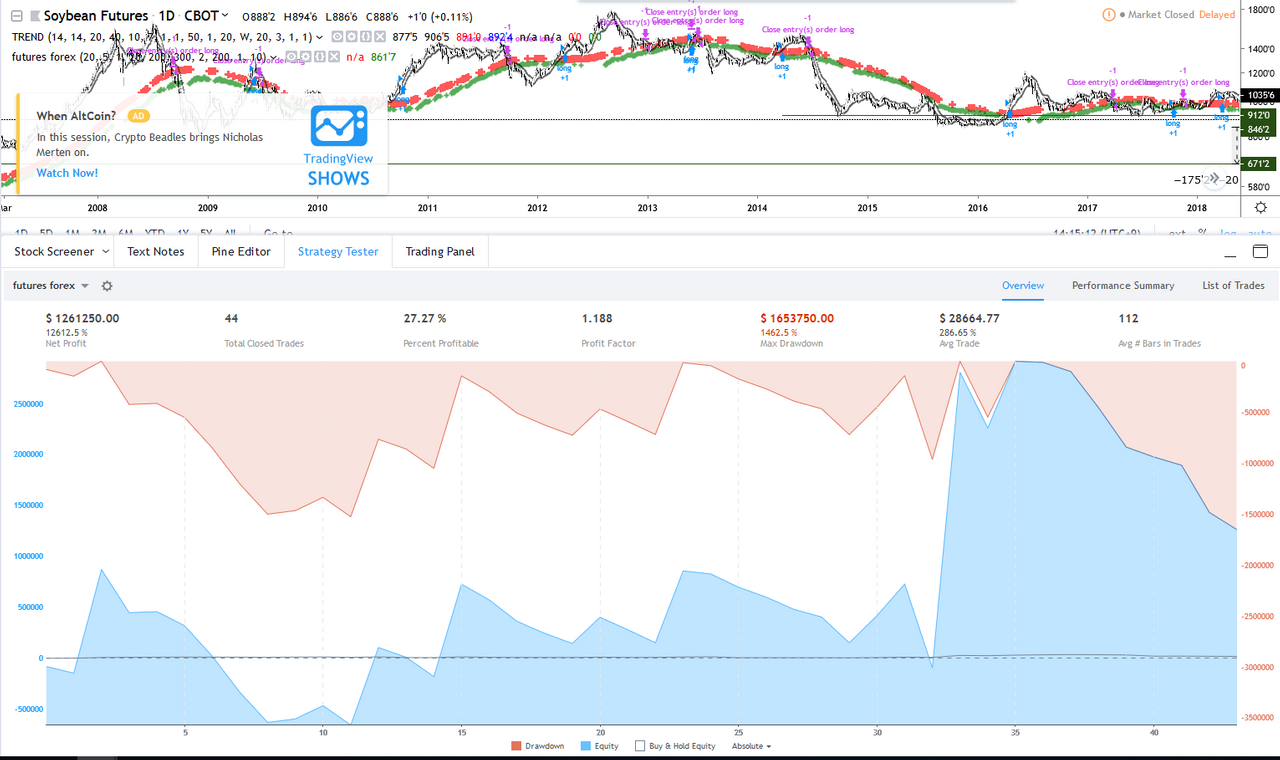Hide the TREND indicator using its eye icon
Image resolution: width=1280 pixels, height=760 pixels.
337,37
